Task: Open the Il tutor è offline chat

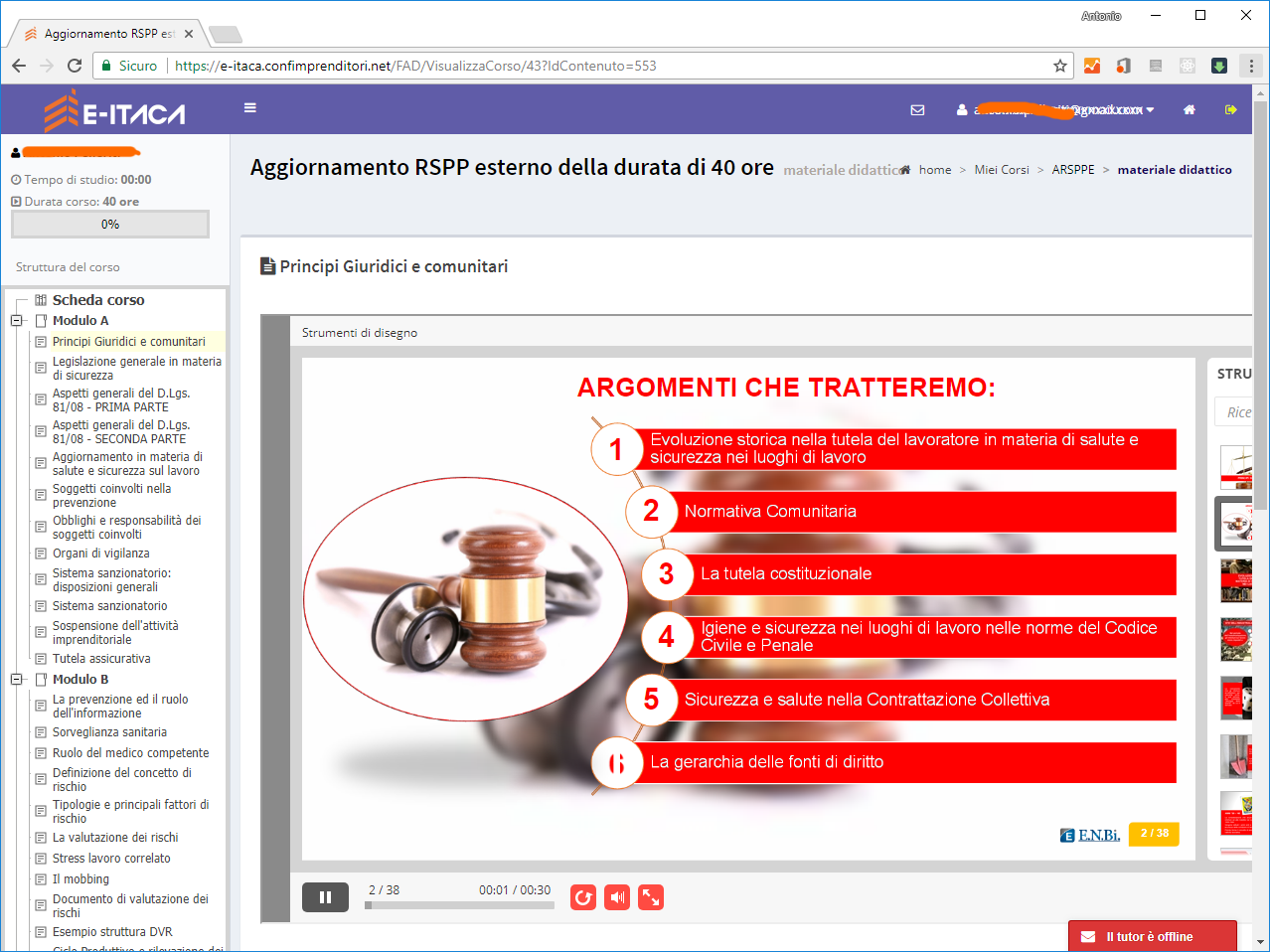Action: coord(1153,937)
